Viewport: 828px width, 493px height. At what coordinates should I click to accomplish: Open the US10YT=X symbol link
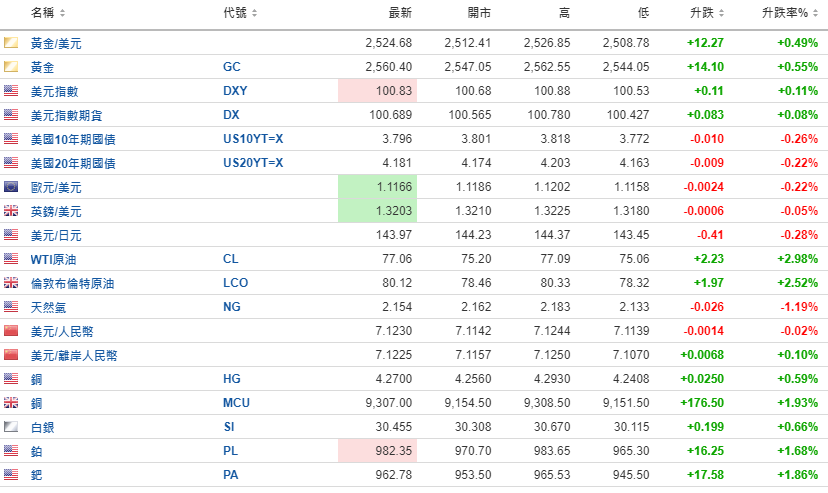(253, 139)
